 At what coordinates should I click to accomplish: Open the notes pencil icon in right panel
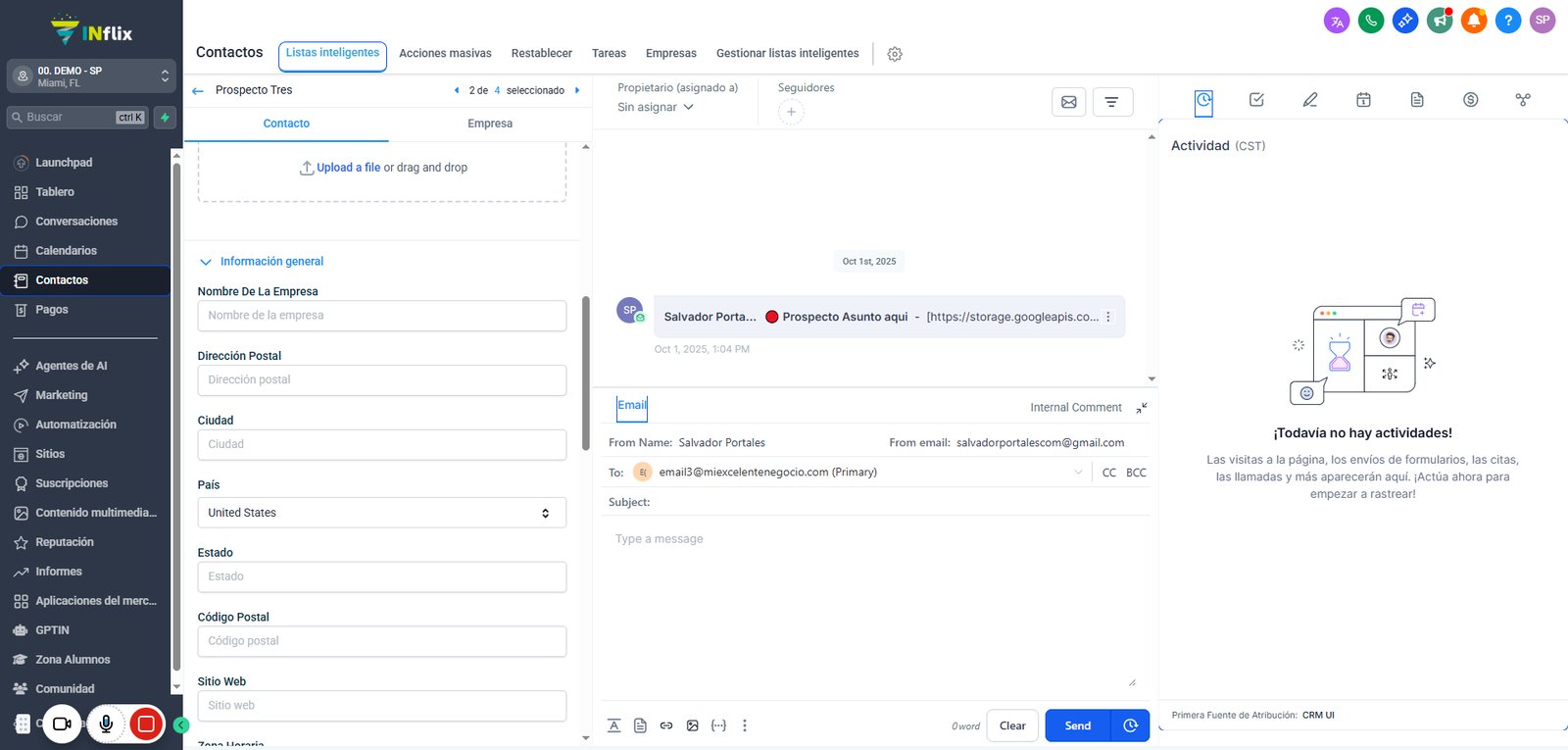point(1310,100)
